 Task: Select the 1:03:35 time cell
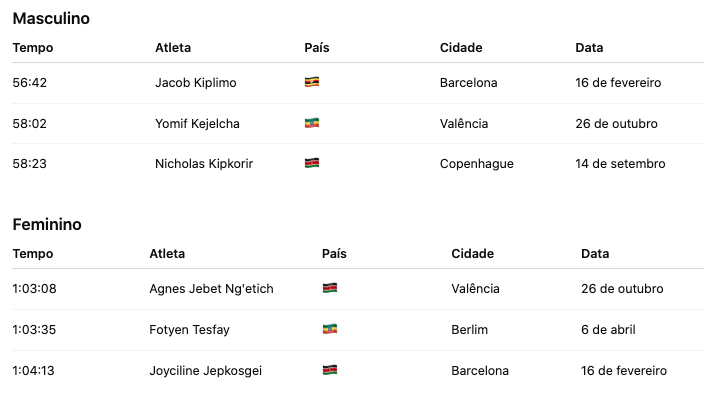click(34, 330)
